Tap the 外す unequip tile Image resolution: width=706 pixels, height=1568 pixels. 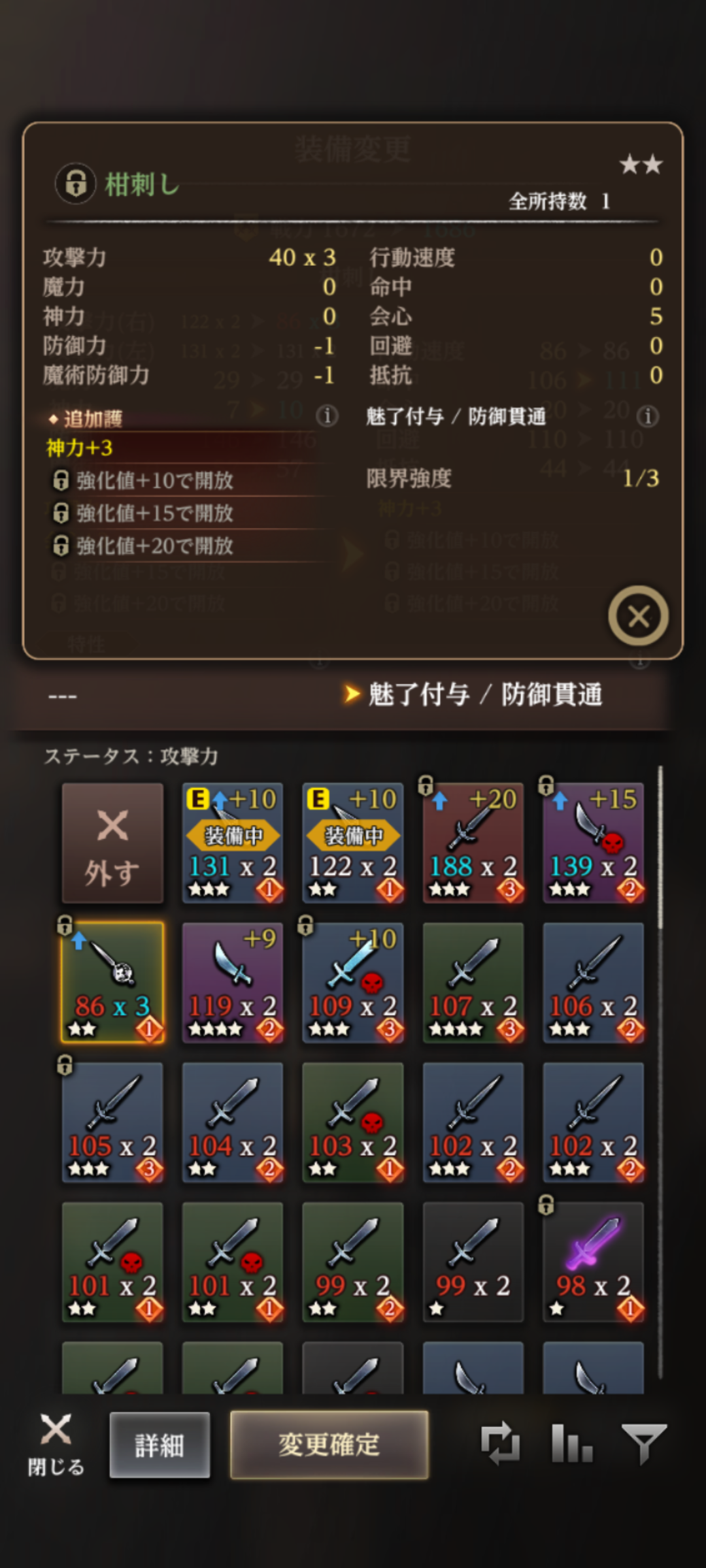coord(112,843)
